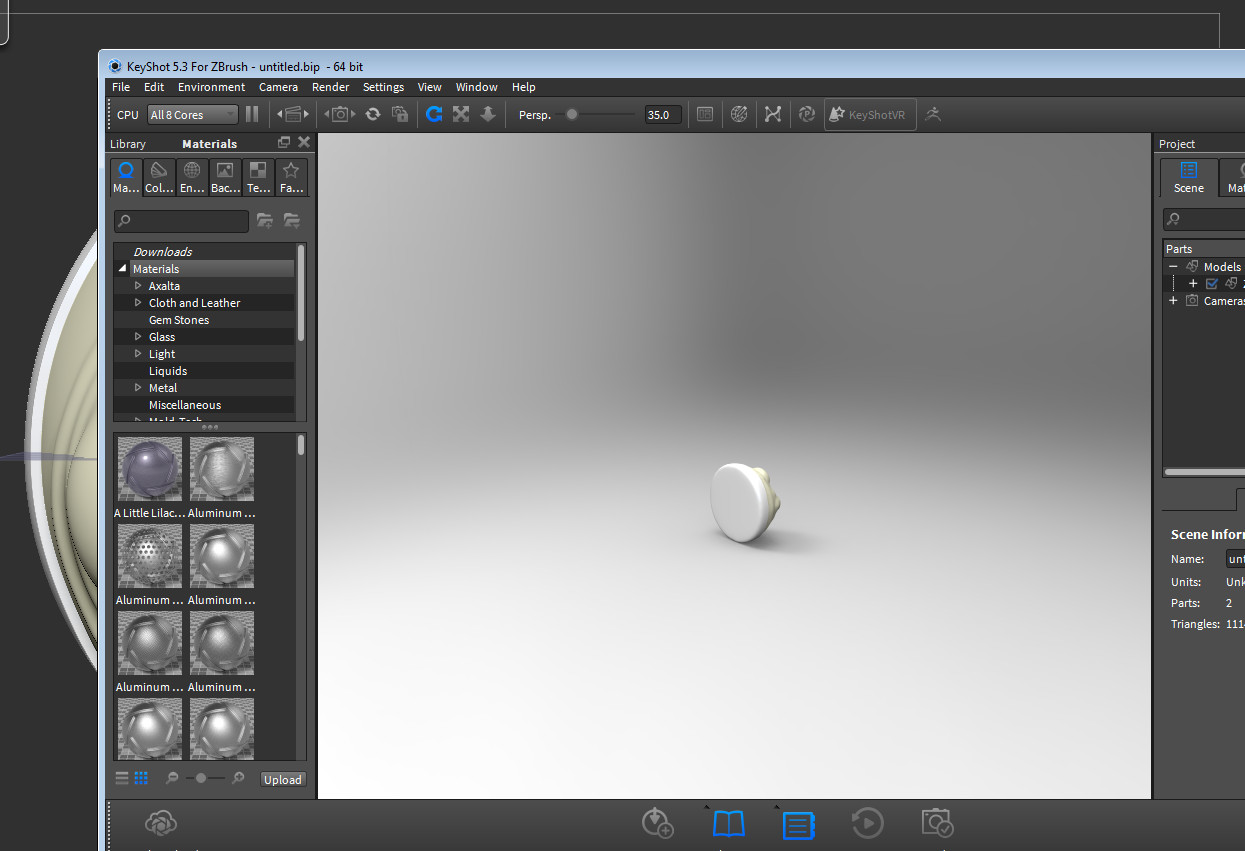Open the Environment menu
The height and width of the screenshot is (851, 1245).
click(x=211, y=87)
